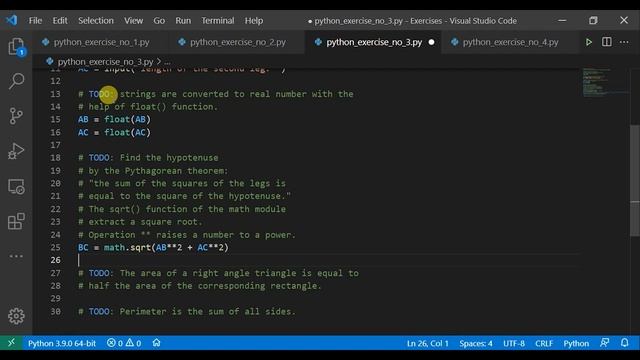This screenshot has width=640, height=360.
Task: Open the View menu
Action: [133, 20]
